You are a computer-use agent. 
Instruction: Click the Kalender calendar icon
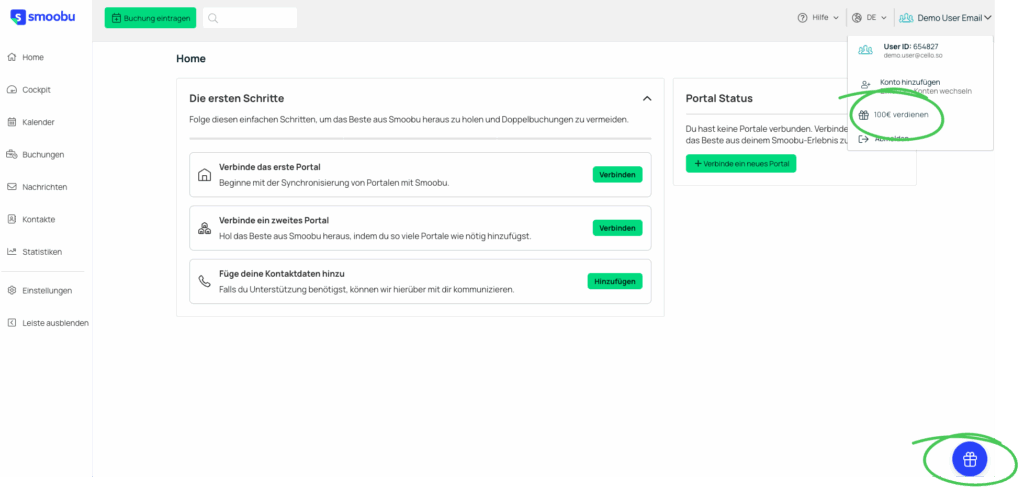click(12, 122)
